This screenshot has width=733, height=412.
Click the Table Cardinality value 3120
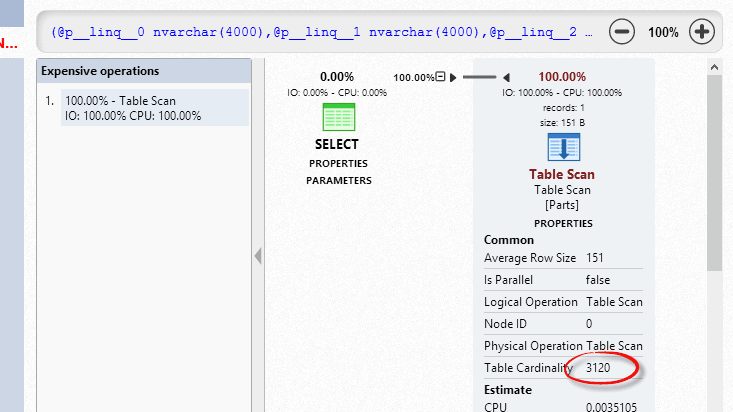click(598, 368)
